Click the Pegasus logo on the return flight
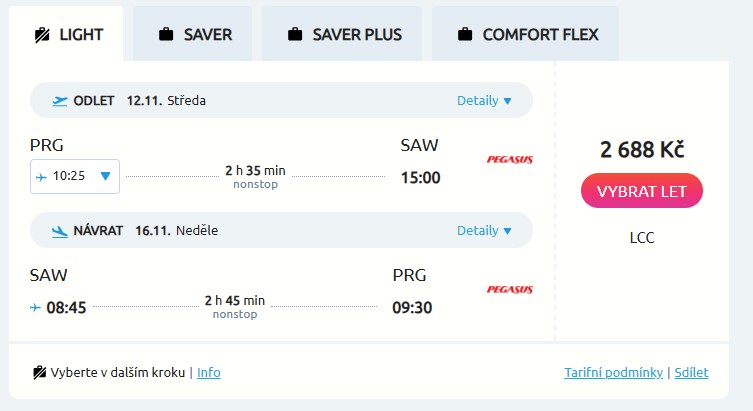The image size is (753, 411). pyautogui.click(x=509, y=289)
